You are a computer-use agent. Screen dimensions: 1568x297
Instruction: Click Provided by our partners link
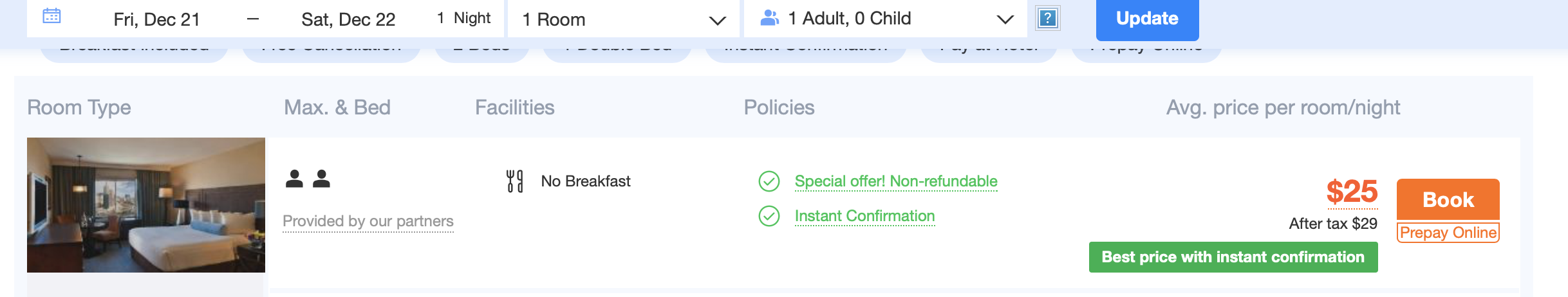(x=368, y=221)
